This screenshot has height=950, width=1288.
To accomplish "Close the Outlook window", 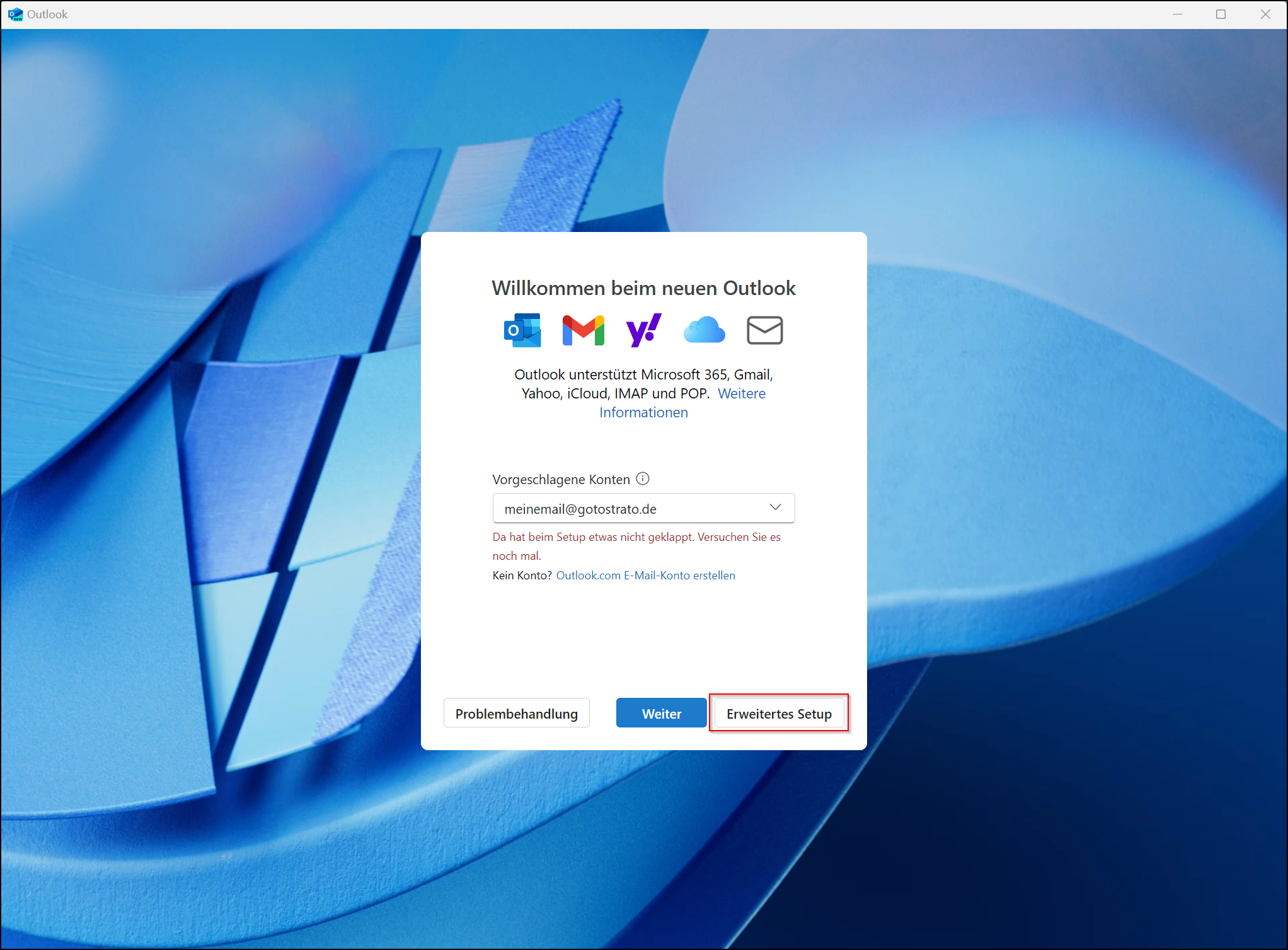I will coord(1265,14).
